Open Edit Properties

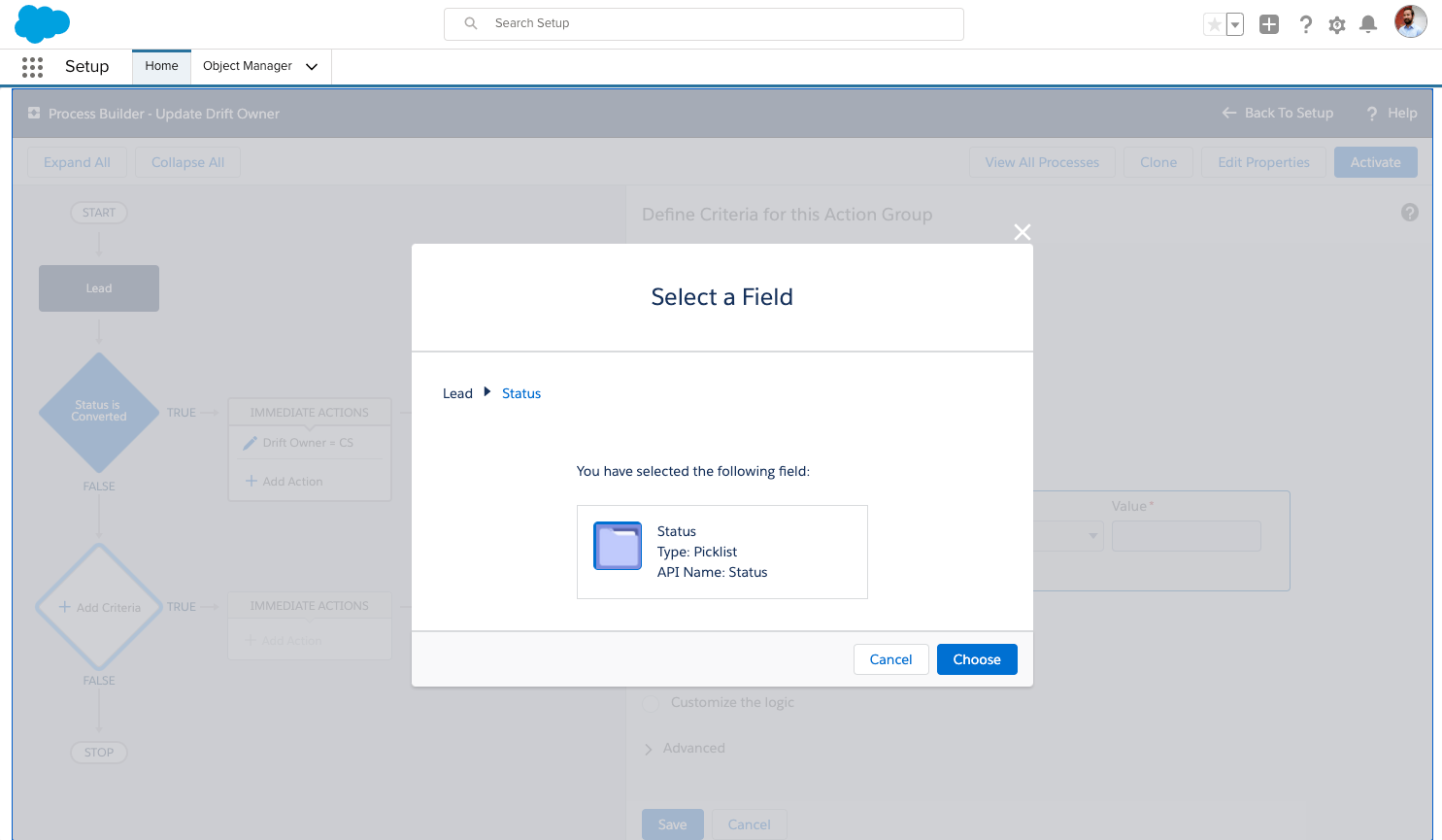click(x=1263, y=162)
